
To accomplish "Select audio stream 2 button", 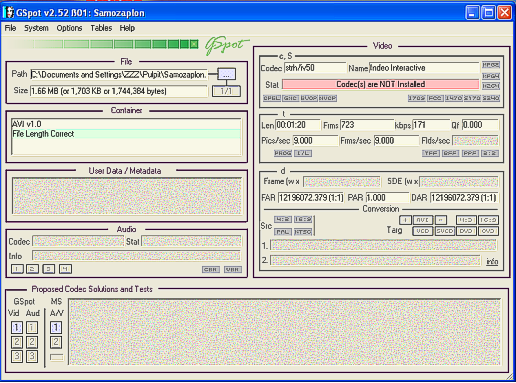I will (32, 269).
